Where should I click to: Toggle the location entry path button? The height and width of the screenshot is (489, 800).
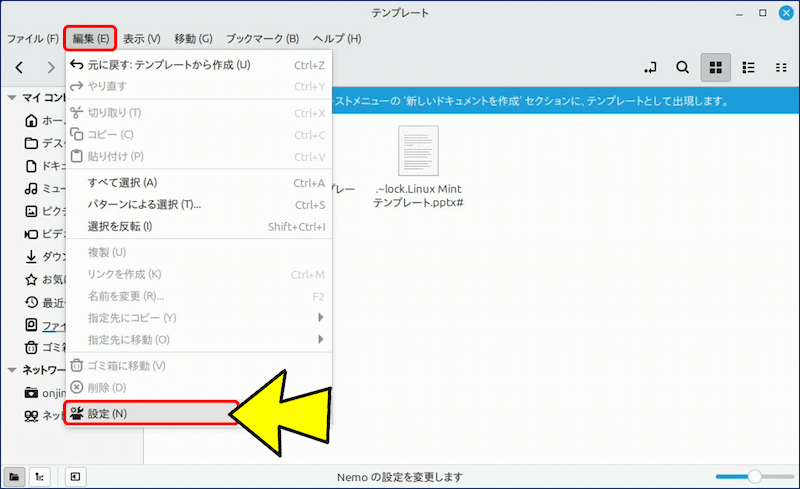(x=651, y=67)
